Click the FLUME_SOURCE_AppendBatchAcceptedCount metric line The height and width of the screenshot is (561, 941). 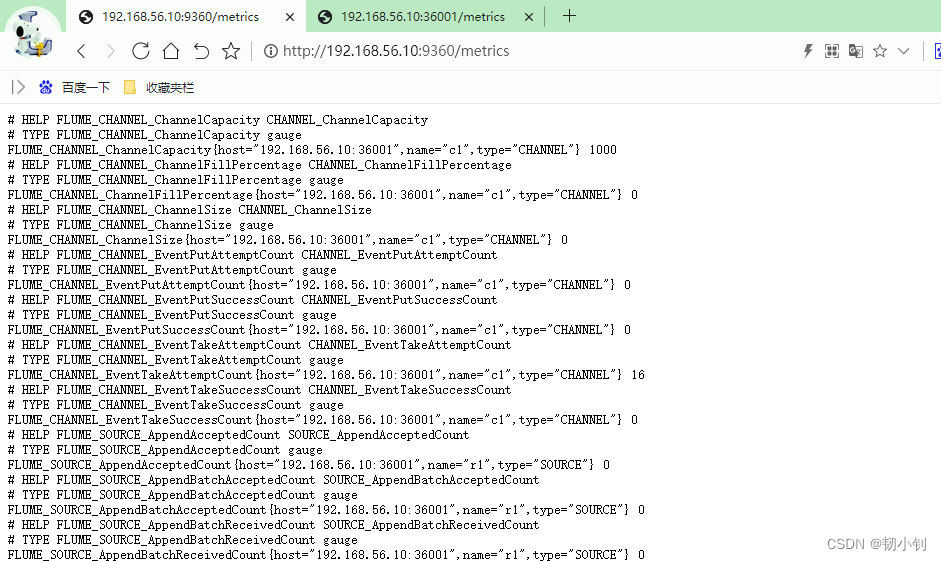(x=326, y=510)
